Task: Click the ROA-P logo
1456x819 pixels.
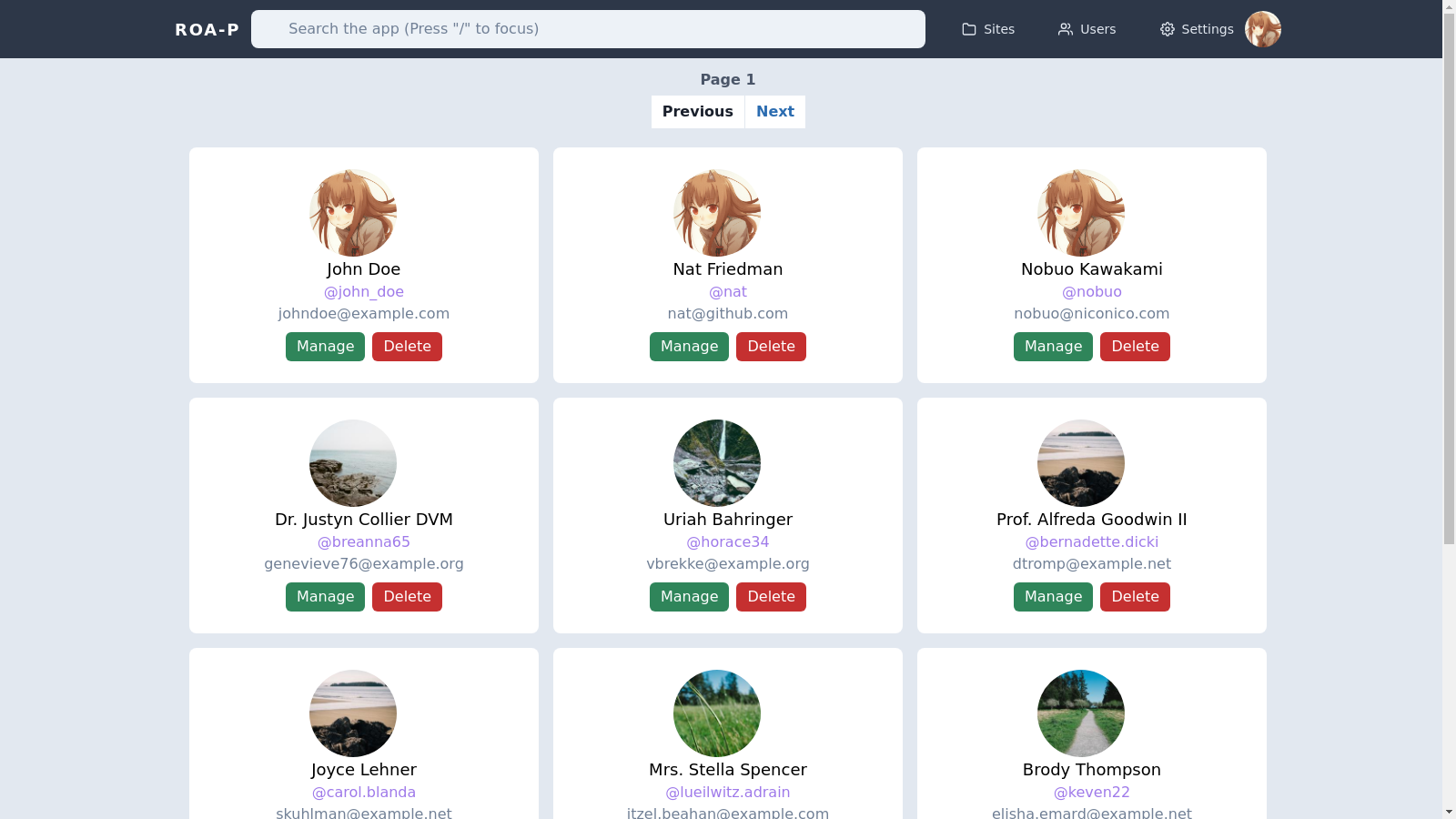Action: 207,28
